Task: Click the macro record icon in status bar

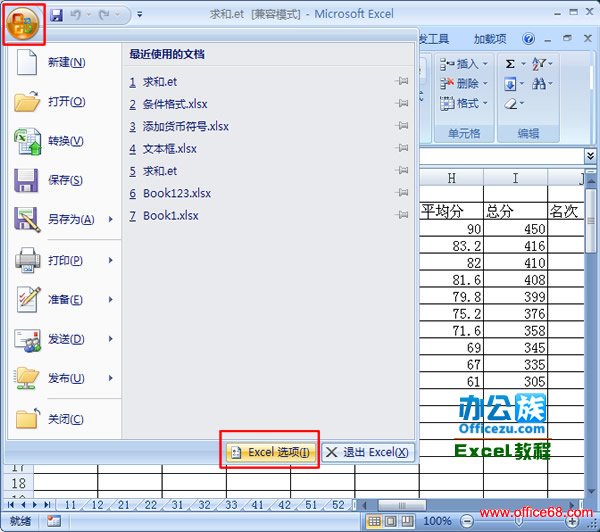Action: pos(54,521)
